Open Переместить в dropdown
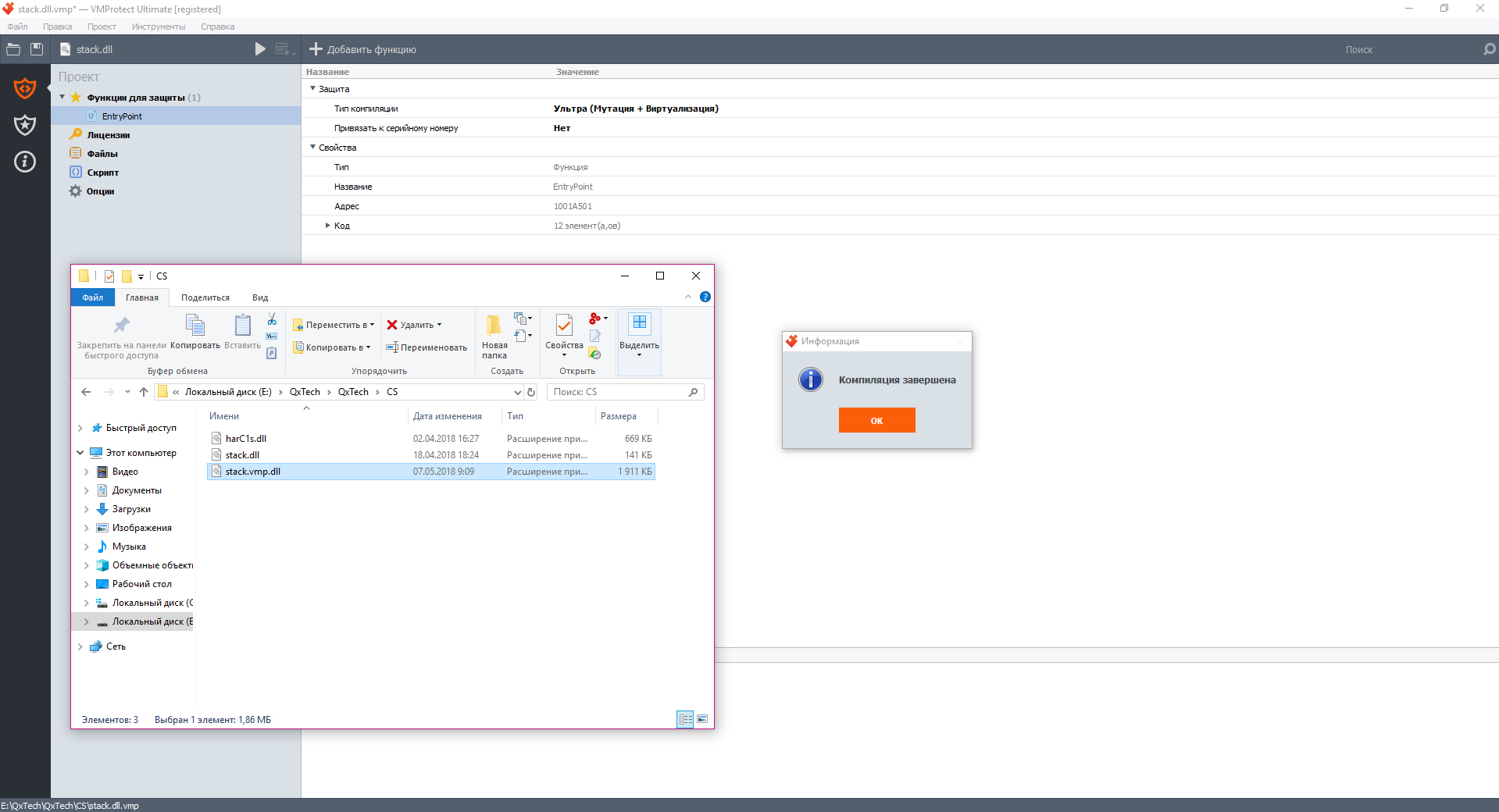The height and width of the screenshot is (812, 1499). coord(334,325)
